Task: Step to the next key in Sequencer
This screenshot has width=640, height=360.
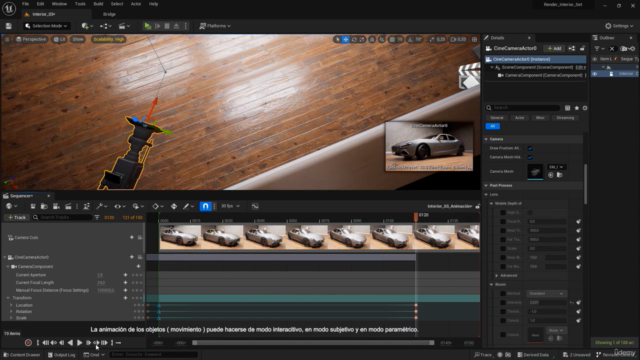Action: pos(97,343)
